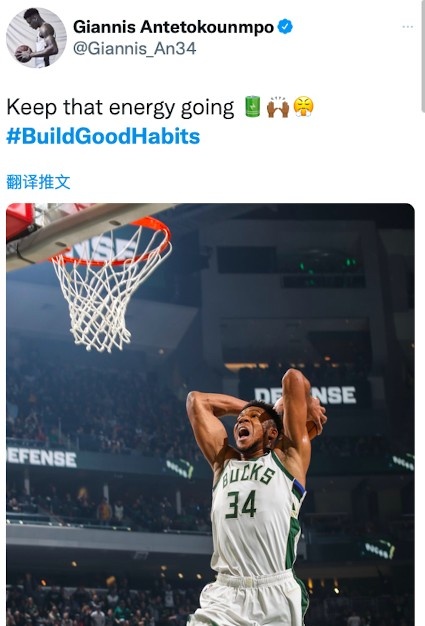Open the profile avatar picture
This screenshot has width=425, height=626.
click(36, 38)
